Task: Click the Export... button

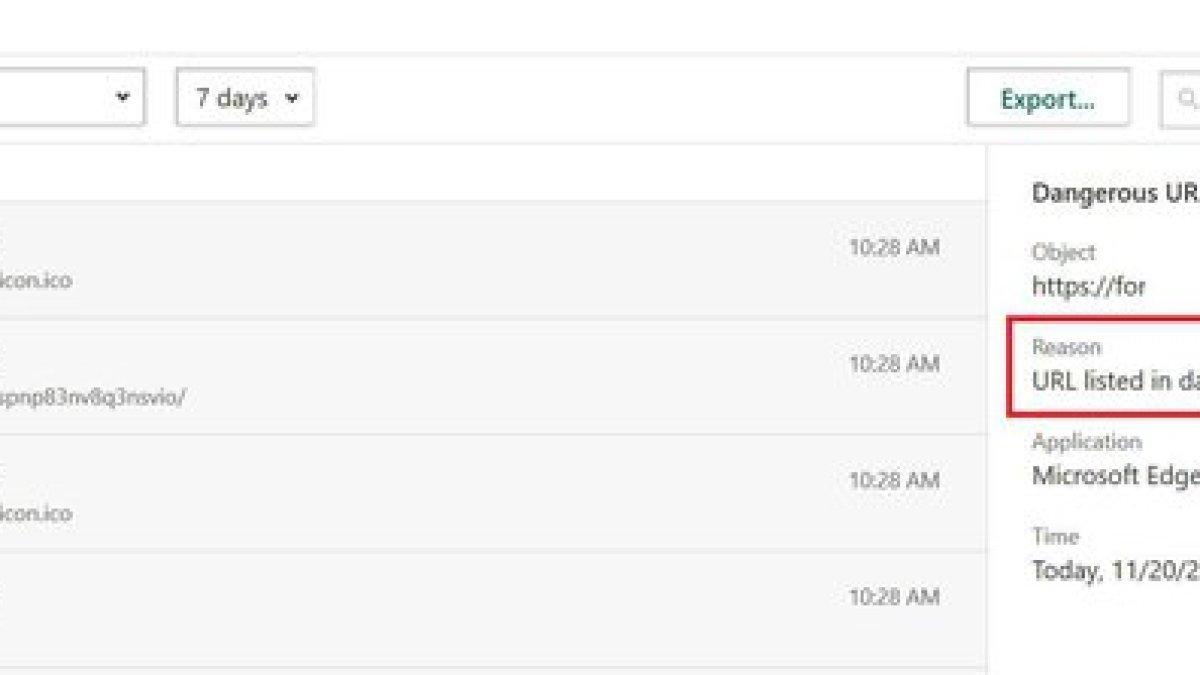Action: [x=1048, y=98]
